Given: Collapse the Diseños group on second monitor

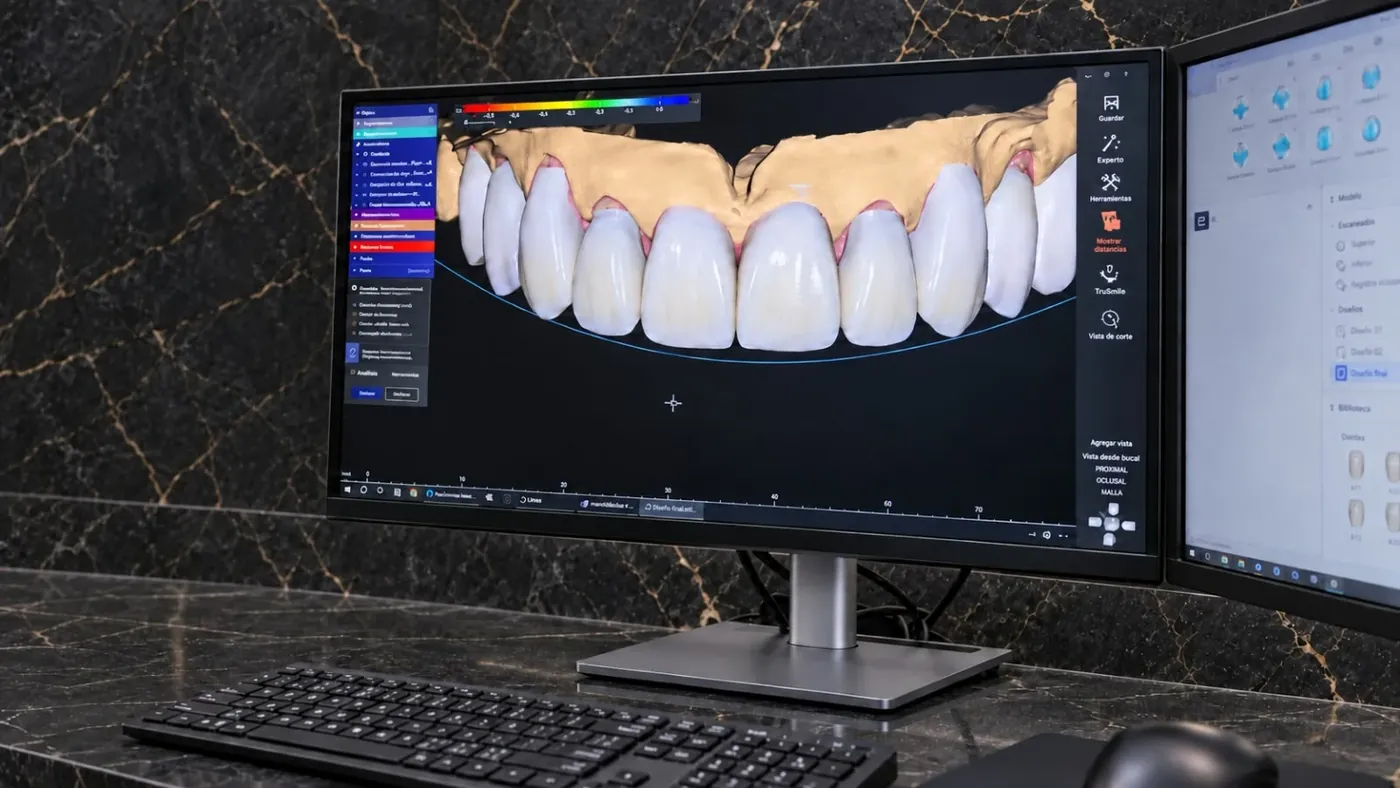Looking at the screenshot, I should click(1332, 309).
